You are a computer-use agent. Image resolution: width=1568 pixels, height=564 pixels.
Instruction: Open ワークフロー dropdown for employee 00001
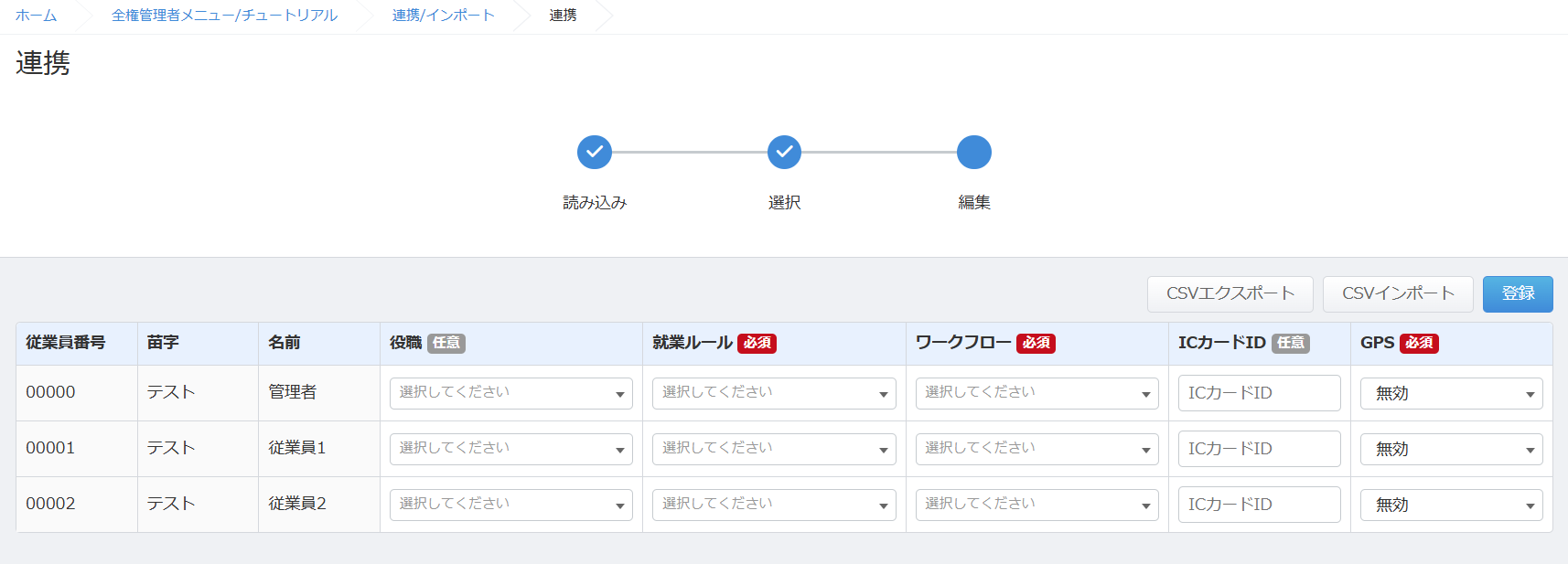(1036, 449)
